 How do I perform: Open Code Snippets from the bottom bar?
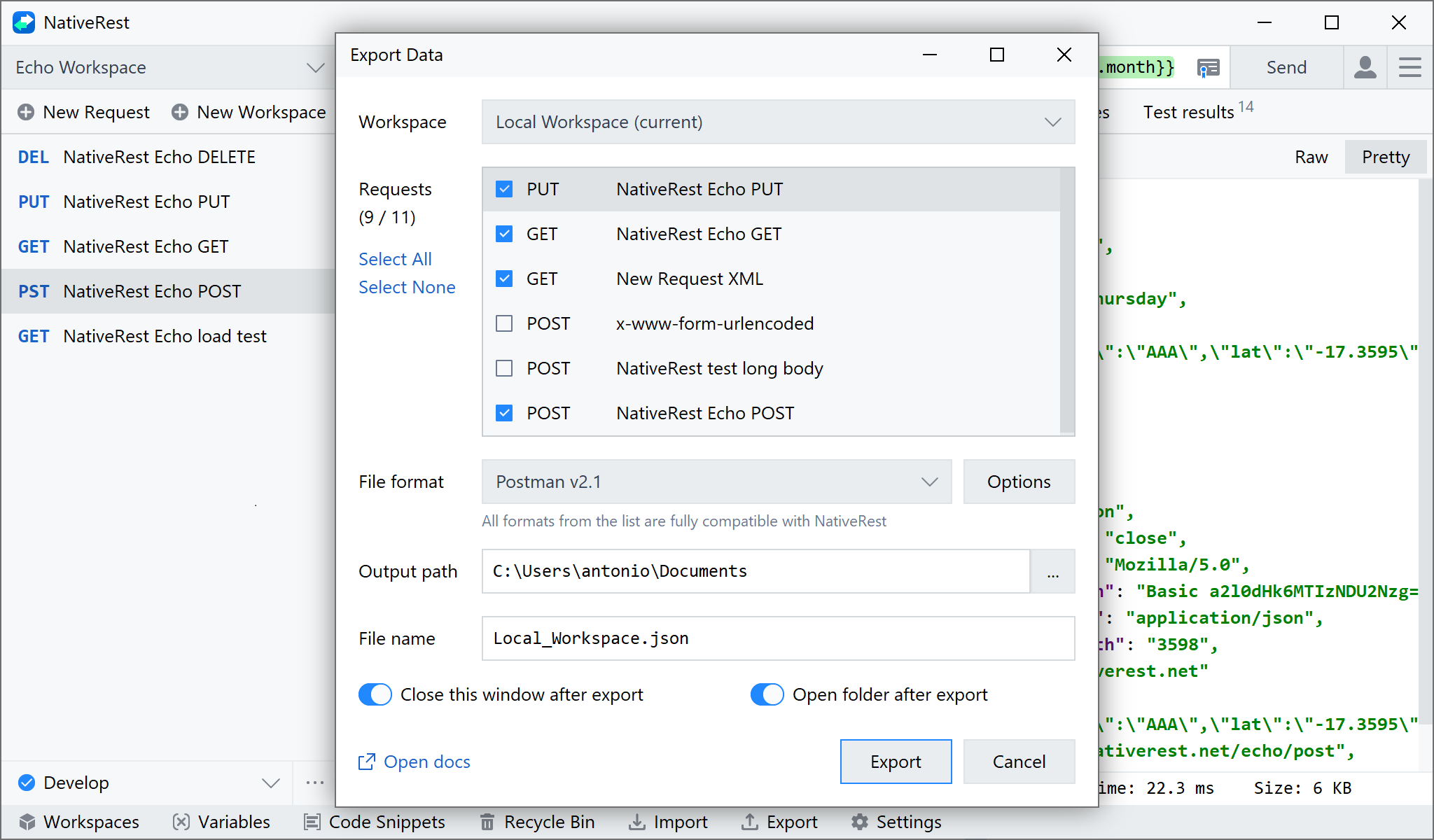pyautogui.click(x=375, y=822)
